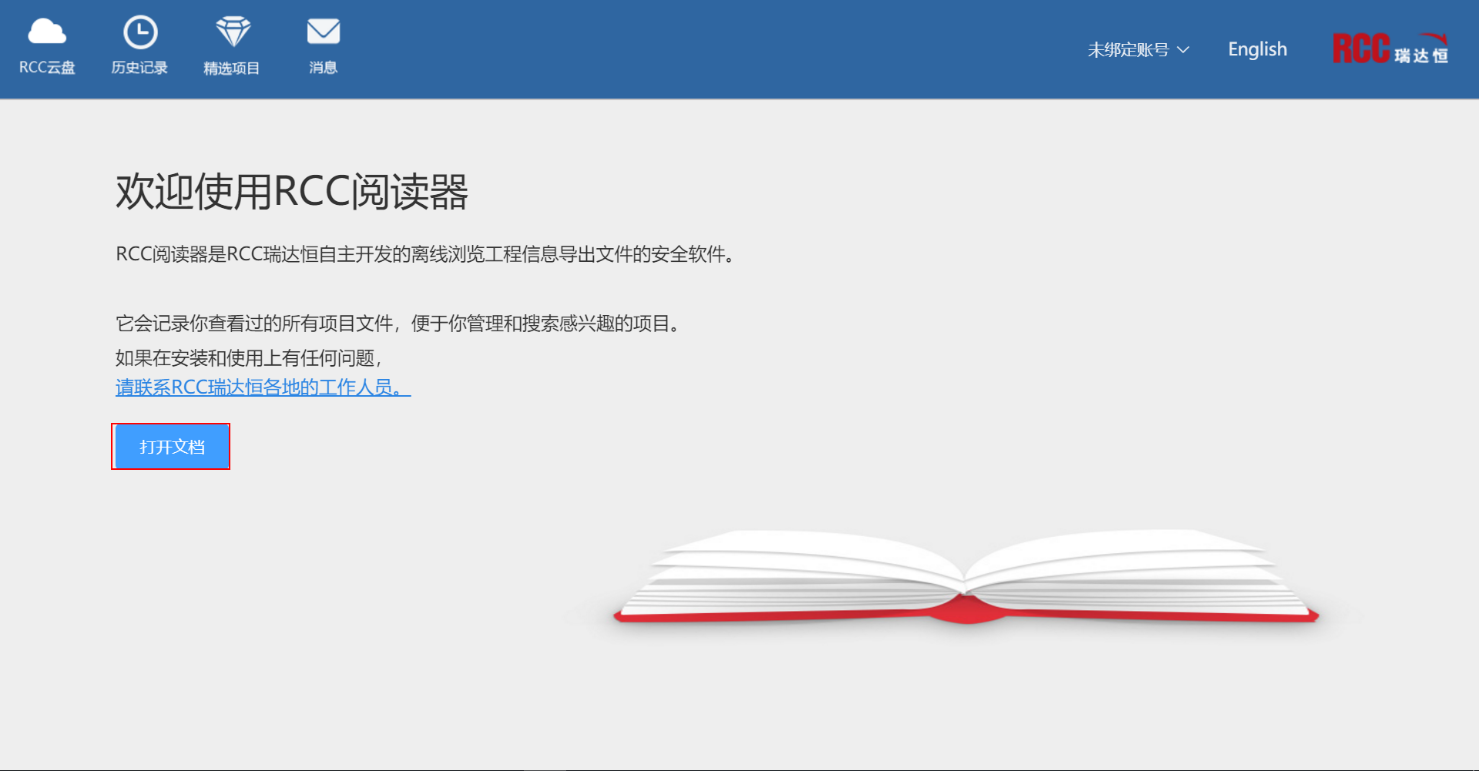
Task: Click the open book illustration
Action: coord(965,578)
